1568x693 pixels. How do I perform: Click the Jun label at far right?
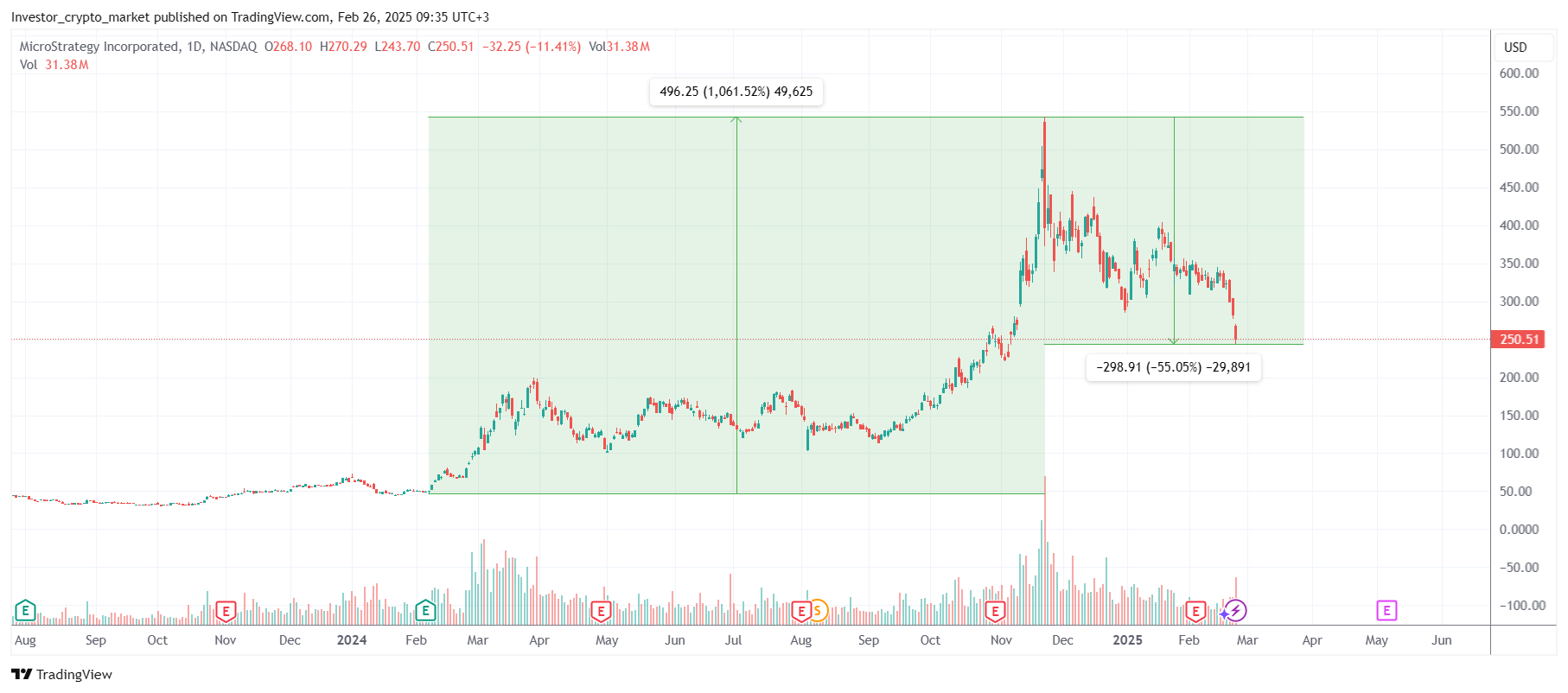1442,640
